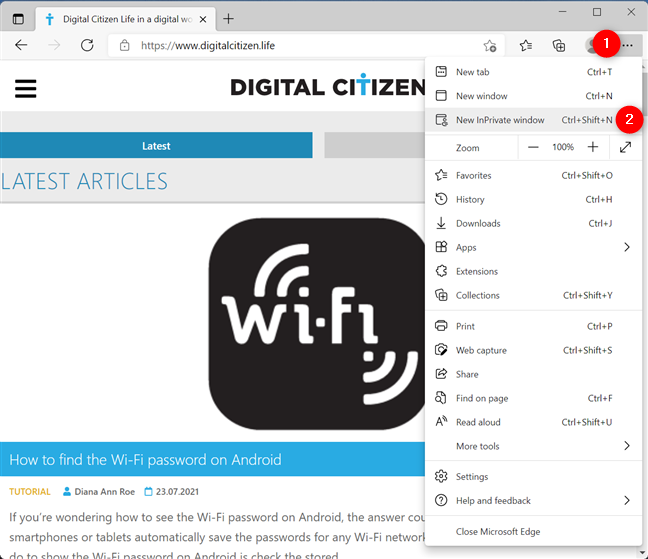Screen dimensions: 648x559
Task: Enter full screen from Zoom row
Action: (x=625, y=147)
